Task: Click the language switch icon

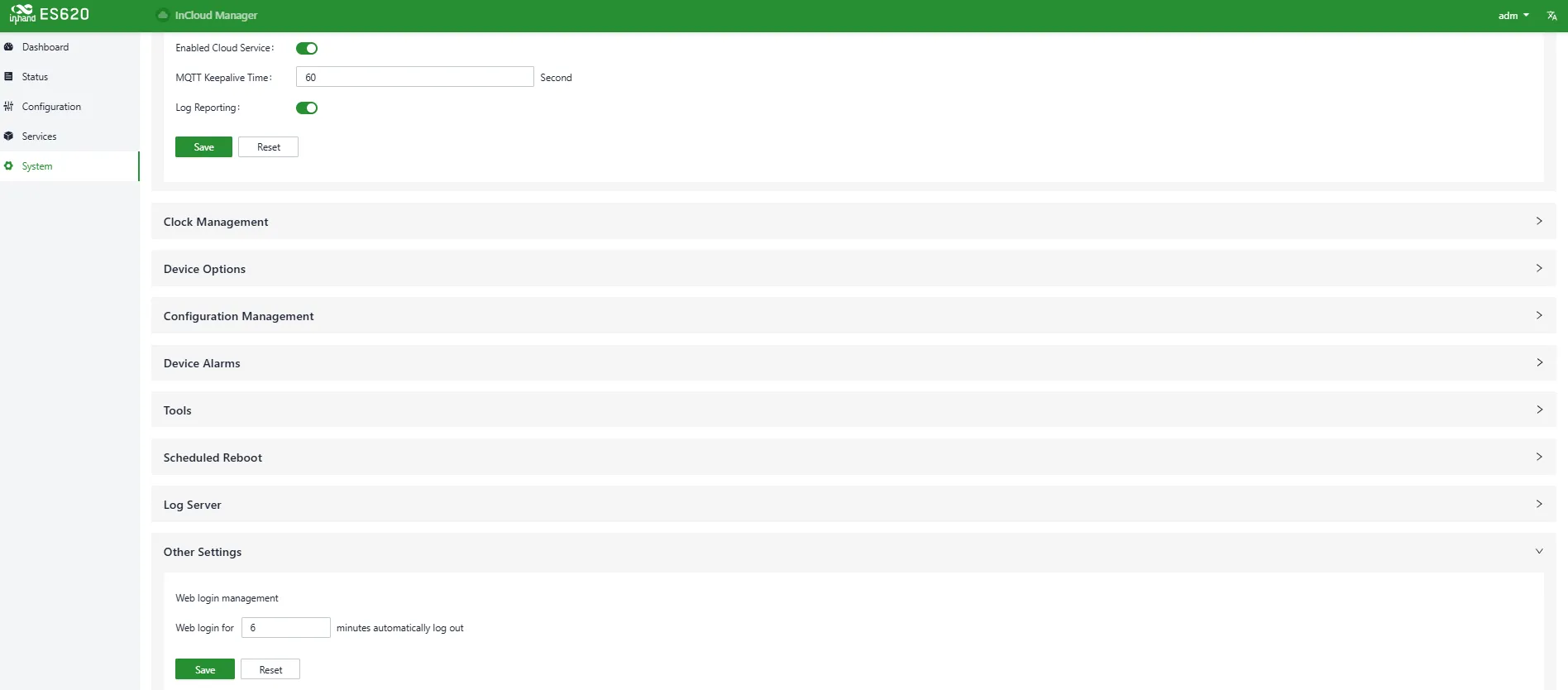Action: coord(1551,16)
